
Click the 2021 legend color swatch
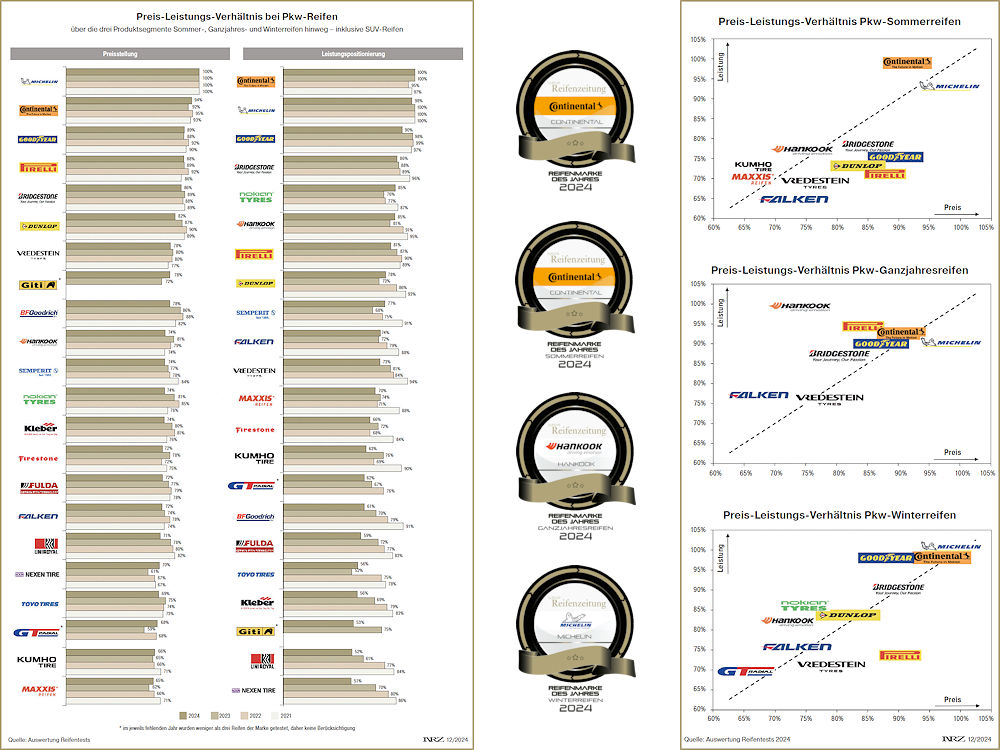(x=276, y=716)
